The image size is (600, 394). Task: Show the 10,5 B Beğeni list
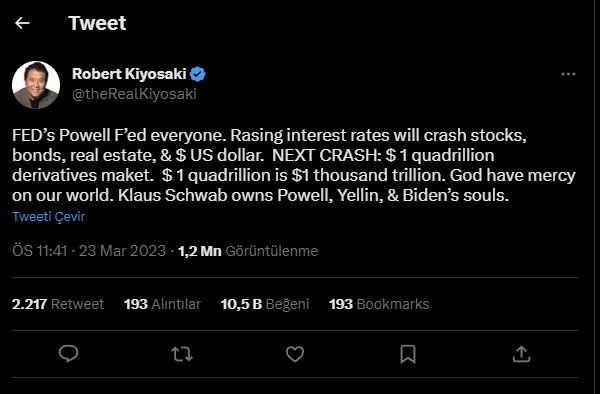coord(265,304)
